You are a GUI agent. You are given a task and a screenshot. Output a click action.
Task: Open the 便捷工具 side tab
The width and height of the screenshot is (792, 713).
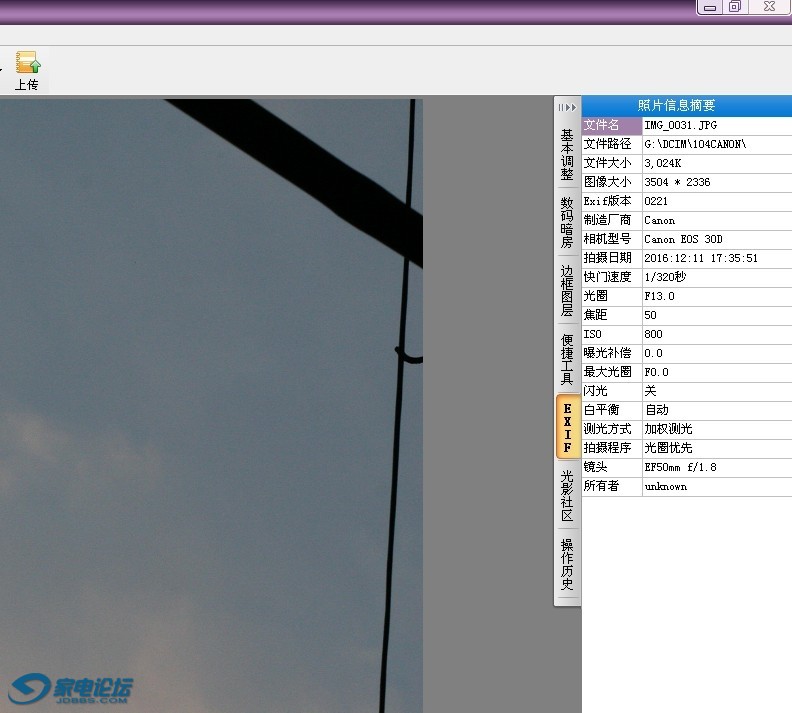pyautogui.click(x=567, y=359)
